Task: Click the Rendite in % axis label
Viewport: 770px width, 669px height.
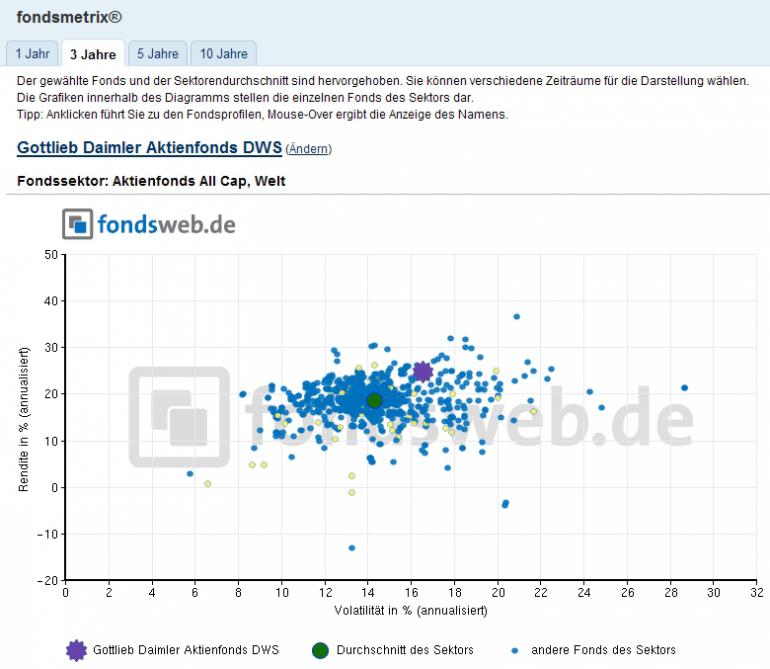Action: coord(23,419)
